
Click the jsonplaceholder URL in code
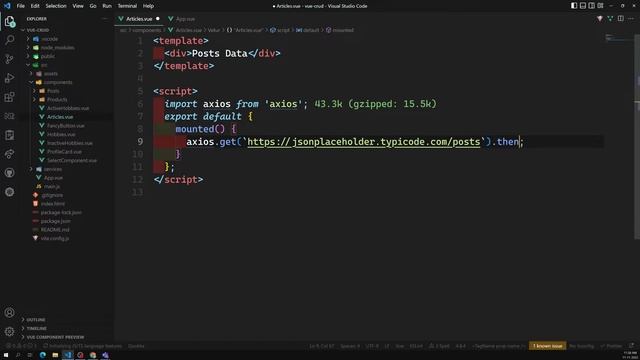pyautogui.click(x=364, y=142)
